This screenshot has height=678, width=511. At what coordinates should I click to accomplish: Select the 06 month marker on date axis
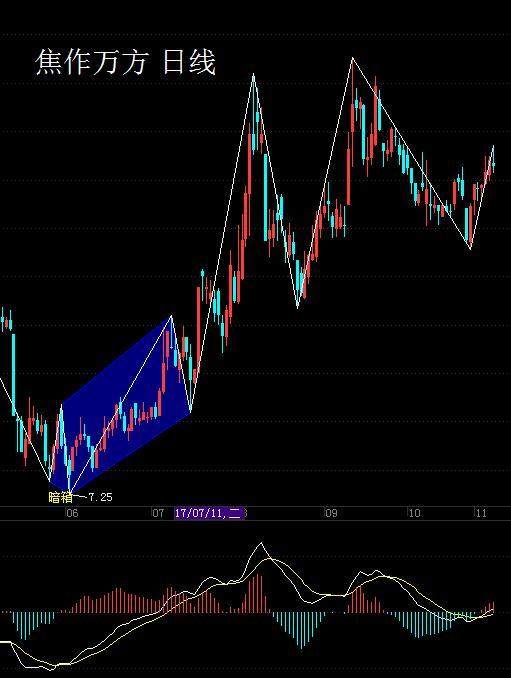pos(72,513)
